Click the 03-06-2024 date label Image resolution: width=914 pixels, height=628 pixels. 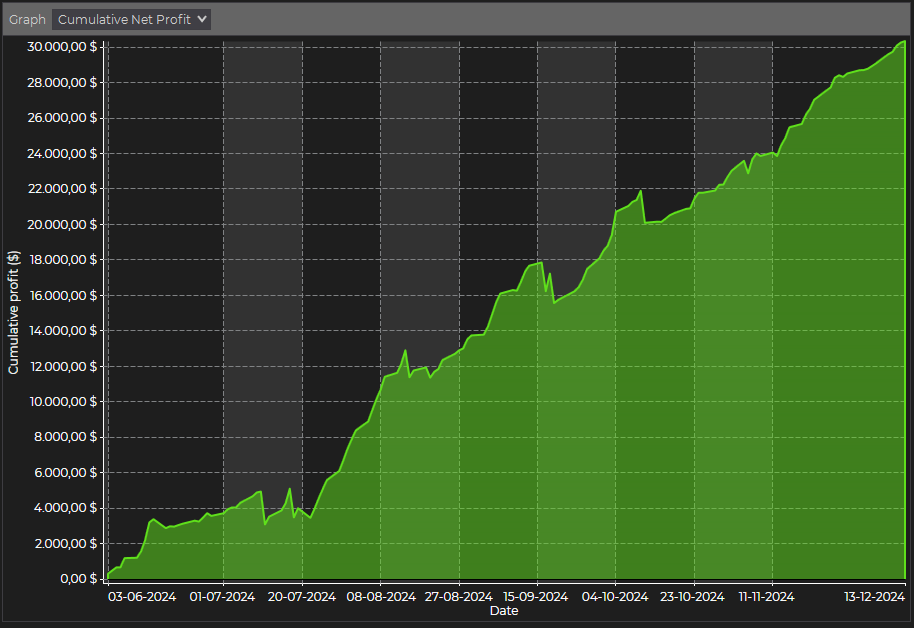(x=142, y=597)
